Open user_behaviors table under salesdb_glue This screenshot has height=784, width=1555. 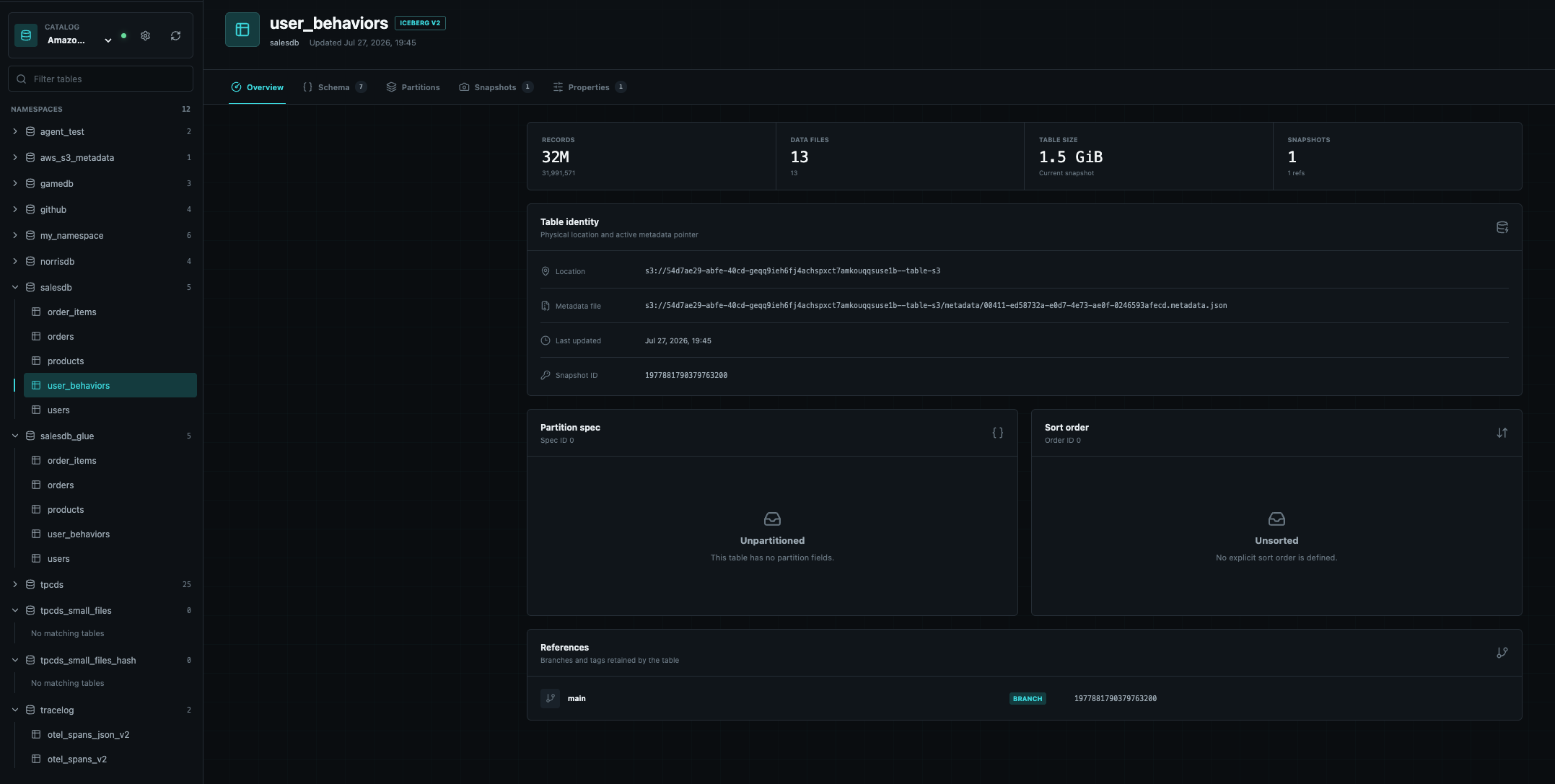[x=110, y=534]
